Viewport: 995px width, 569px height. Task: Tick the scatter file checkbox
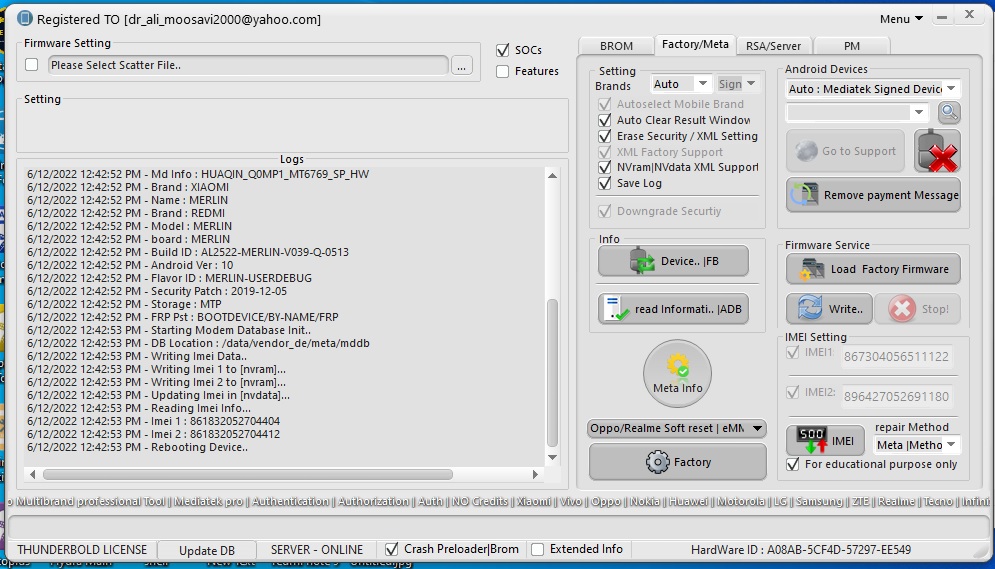32,65
